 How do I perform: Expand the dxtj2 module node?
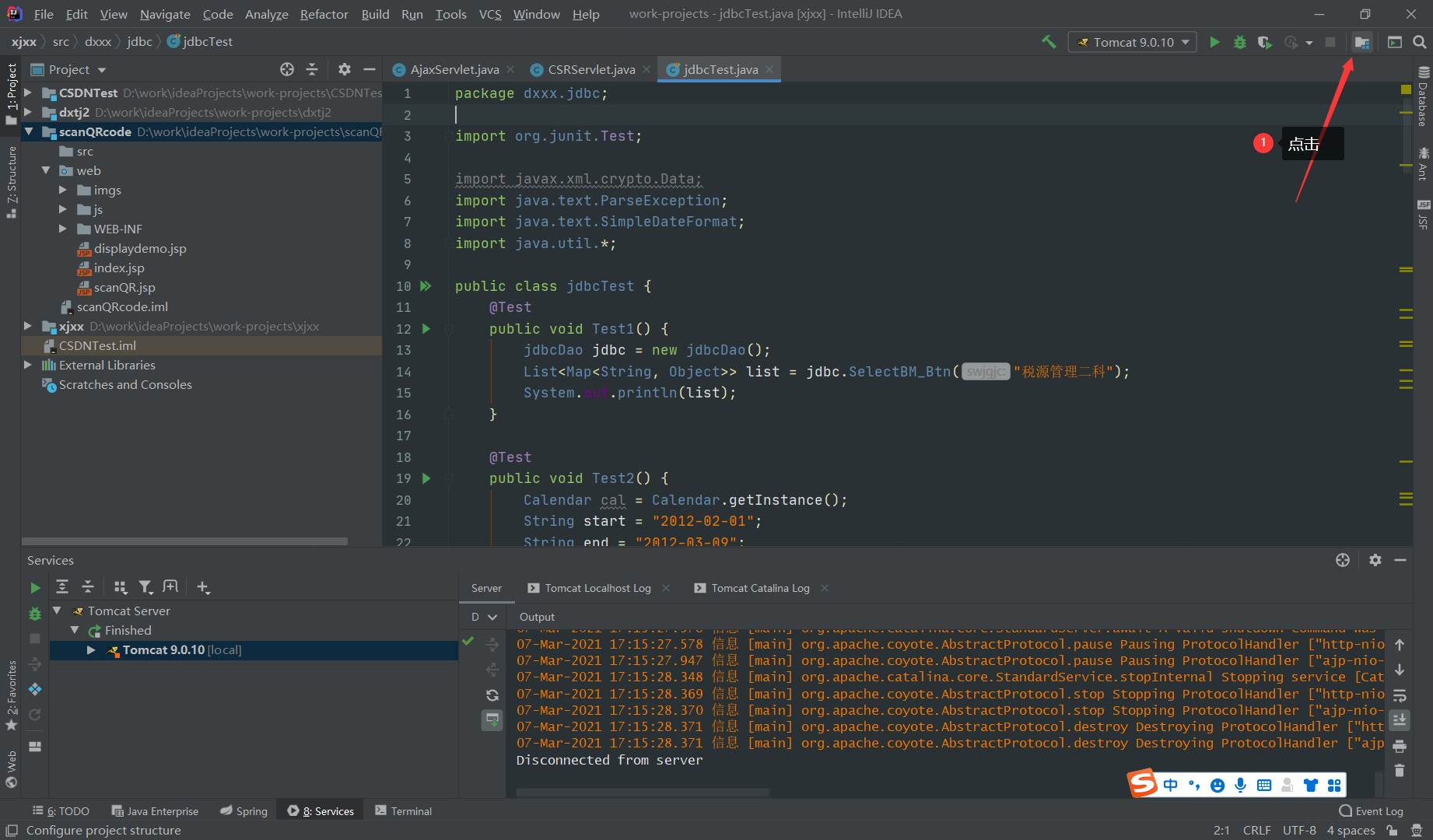pos(28,112)
